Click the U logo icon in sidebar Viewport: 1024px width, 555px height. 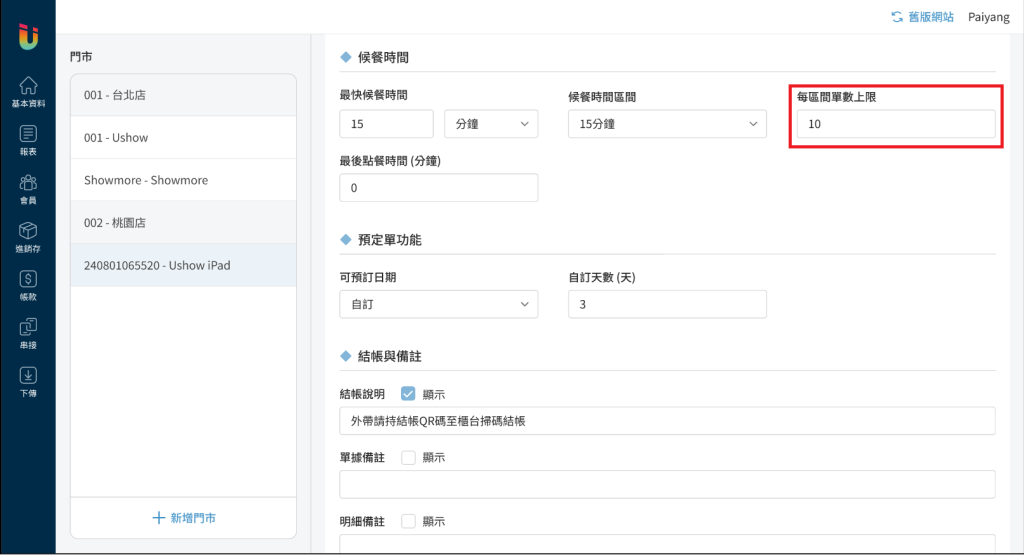pos(28,35)
